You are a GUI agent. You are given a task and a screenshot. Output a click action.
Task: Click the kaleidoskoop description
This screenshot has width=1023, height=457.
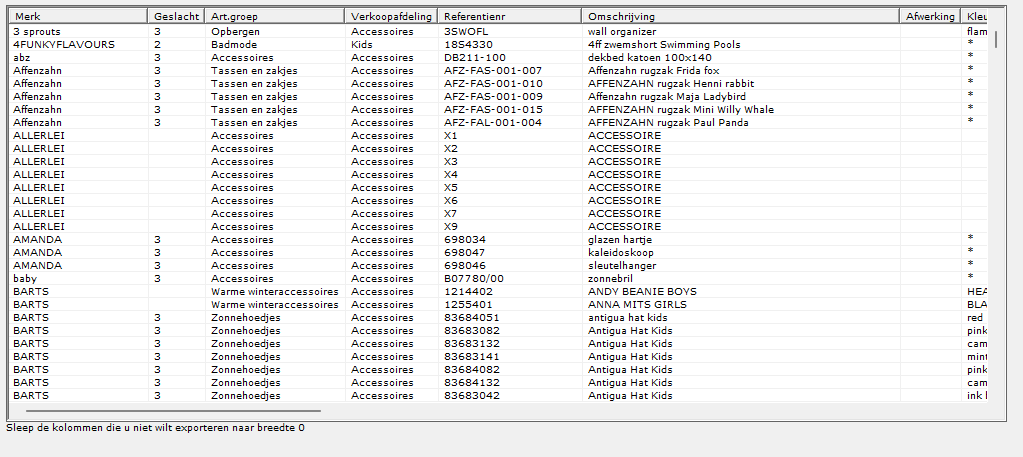(x=620, y=253)
